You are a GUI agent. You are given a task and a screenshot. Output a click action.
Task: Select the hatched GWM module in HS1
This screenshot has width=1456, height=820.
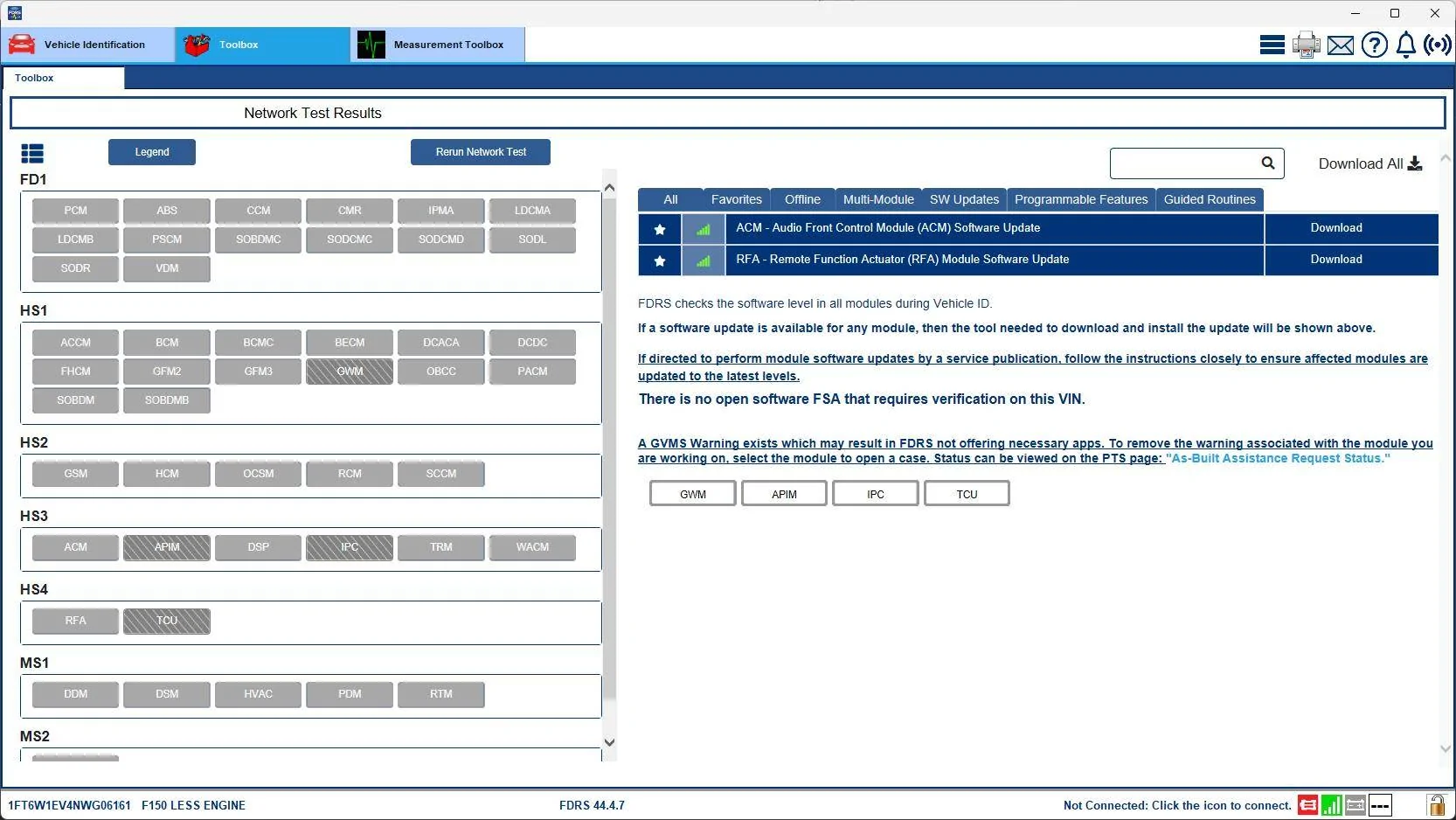[350, 372]
